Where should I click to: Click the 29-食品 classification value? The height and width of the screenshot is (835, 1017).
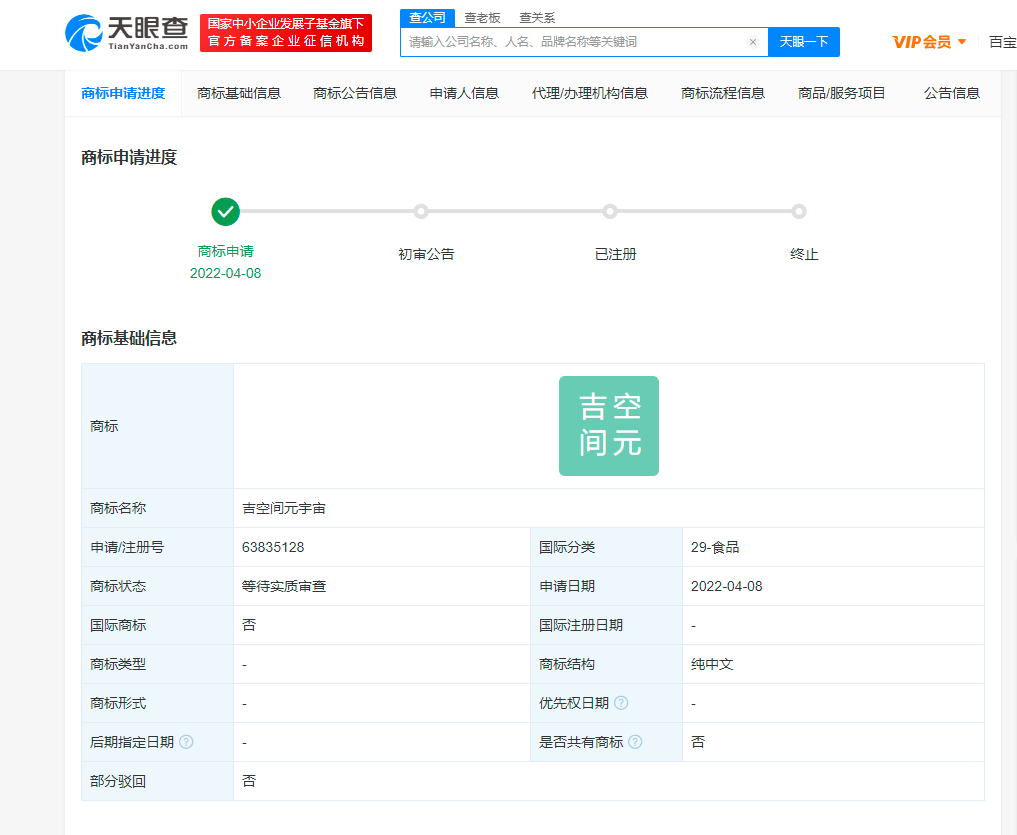(715, 547)
